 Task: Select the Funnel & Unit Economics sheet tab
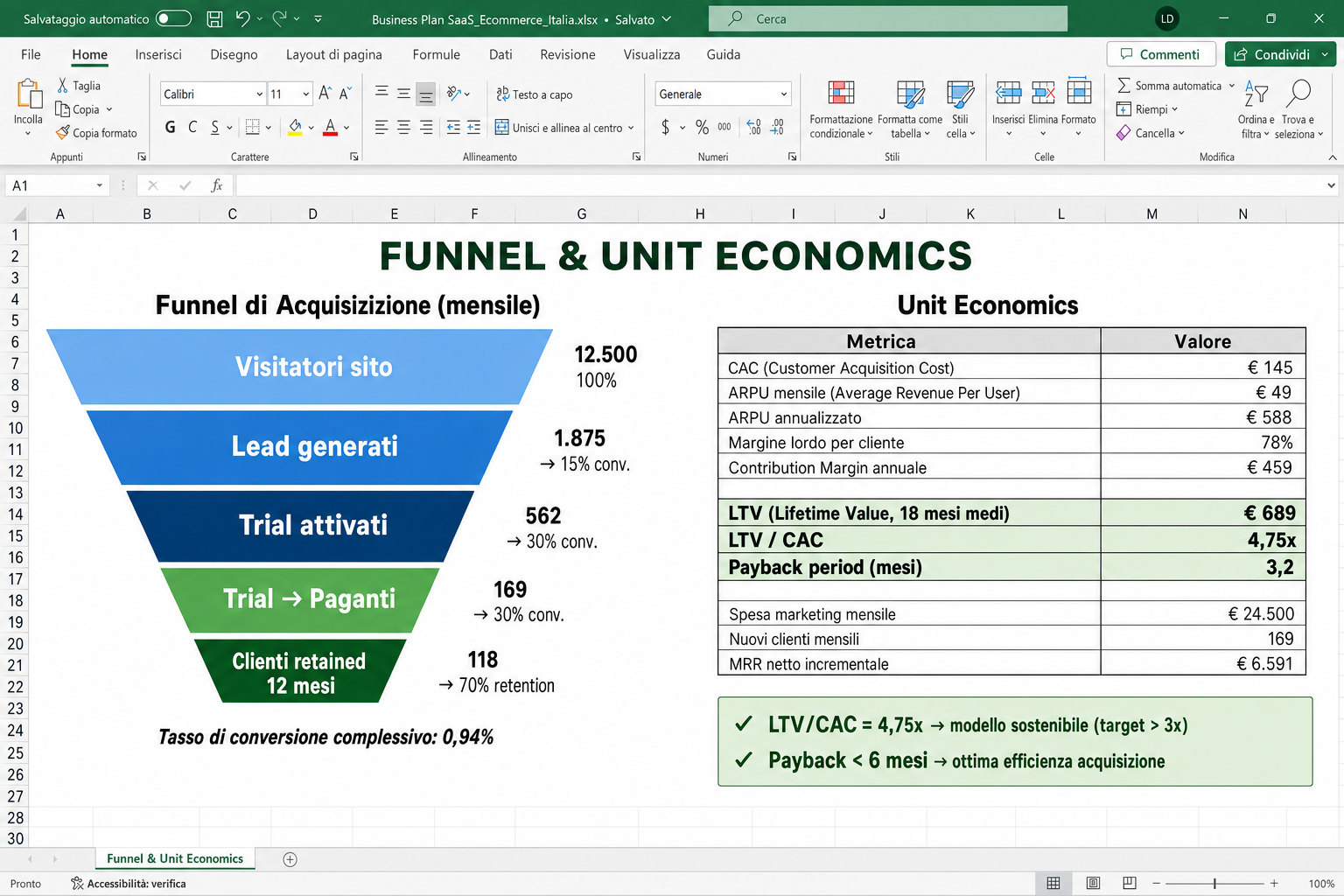(175, 858)
